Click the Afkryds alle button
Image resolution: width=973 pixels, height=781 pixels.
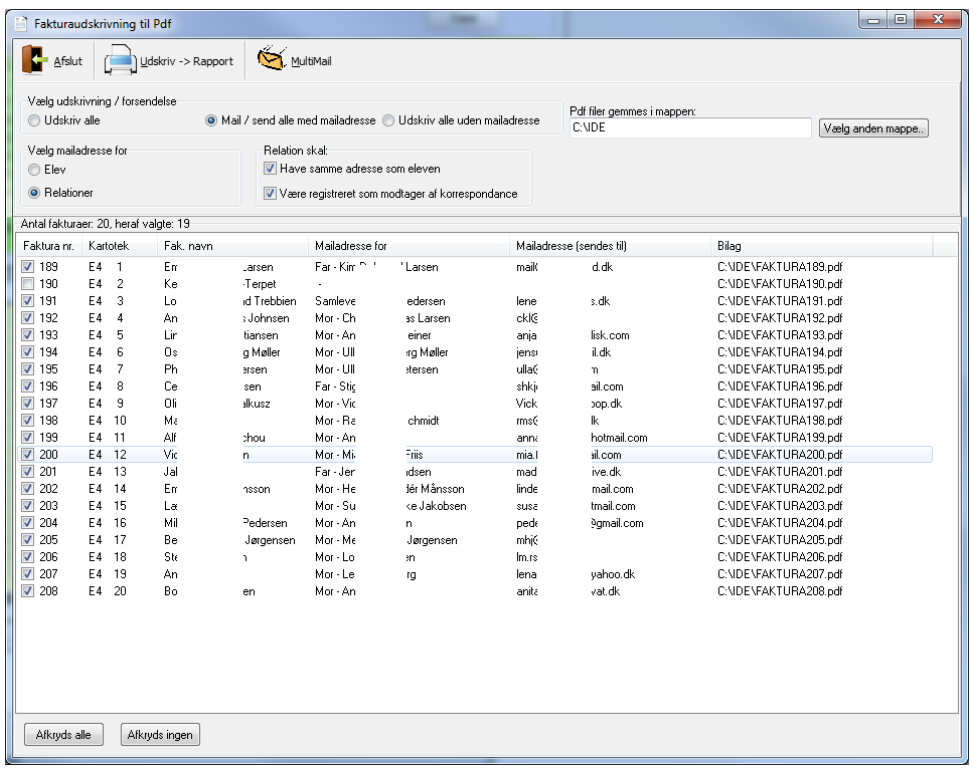(63, 734)
